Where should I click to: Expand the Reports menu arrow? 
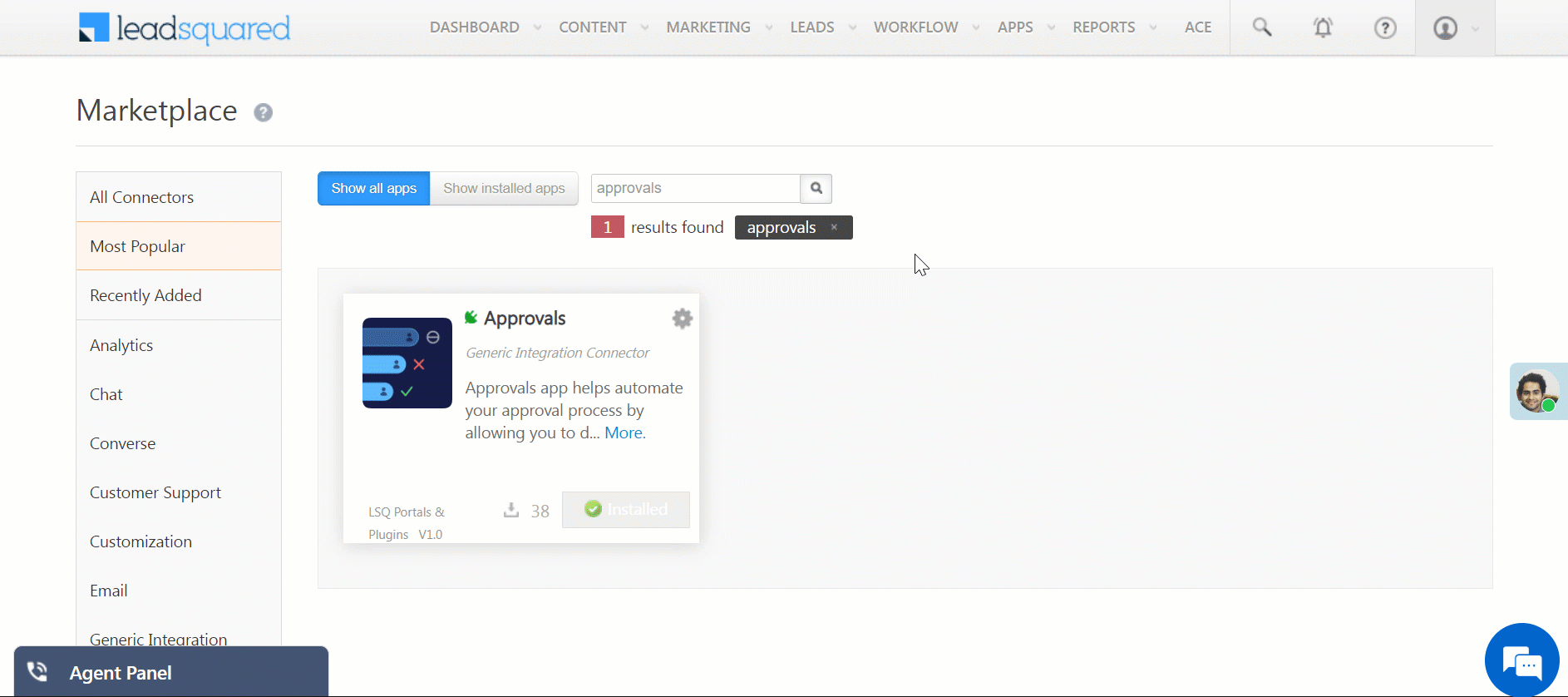point(1153,27)
